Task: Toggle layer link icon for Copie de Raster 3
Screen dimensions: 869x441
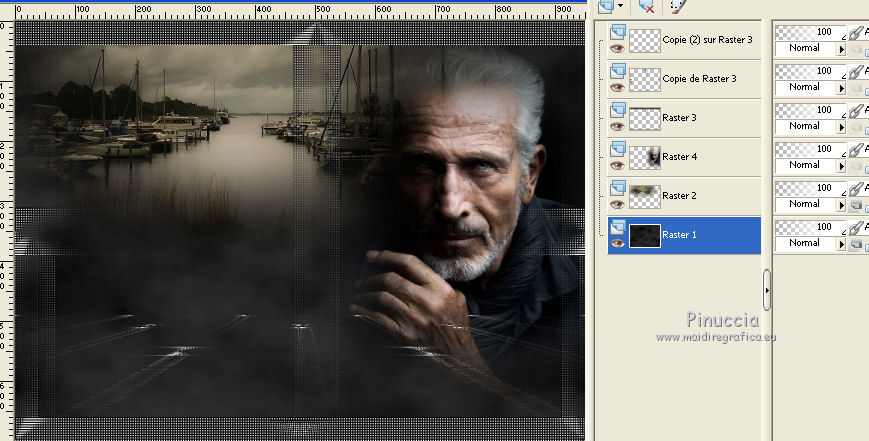Action: (x=857, y=71)
